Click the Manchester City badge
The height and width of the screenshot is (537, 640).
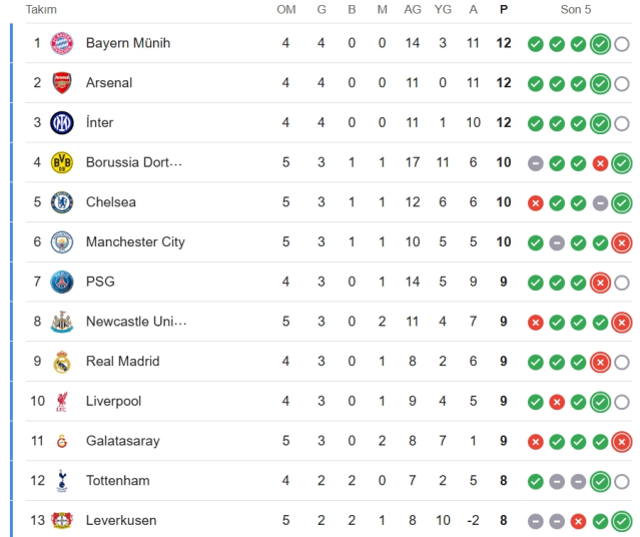62,242
